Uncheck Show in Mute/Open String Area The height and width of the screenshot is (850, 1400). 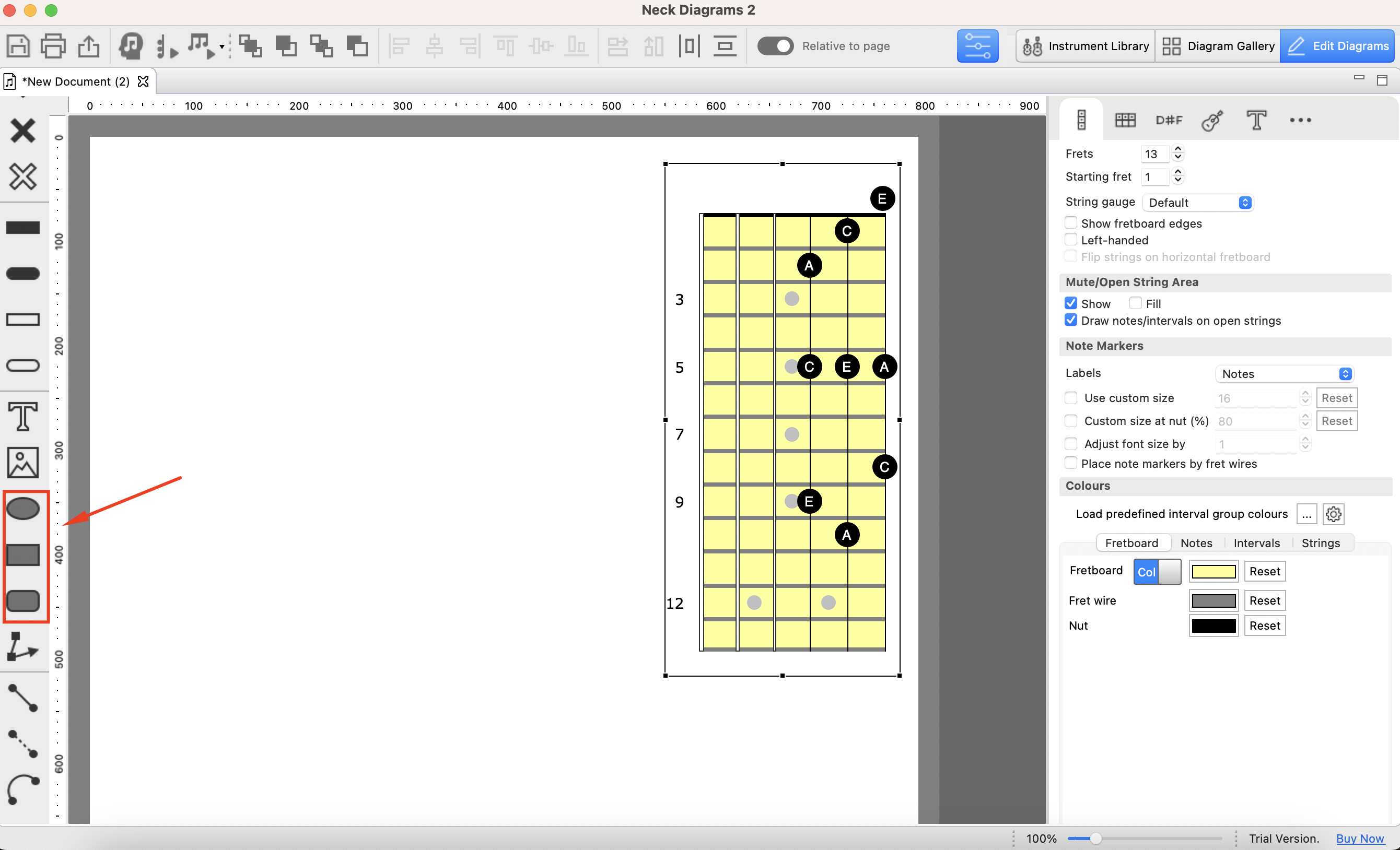(1070, 303)
